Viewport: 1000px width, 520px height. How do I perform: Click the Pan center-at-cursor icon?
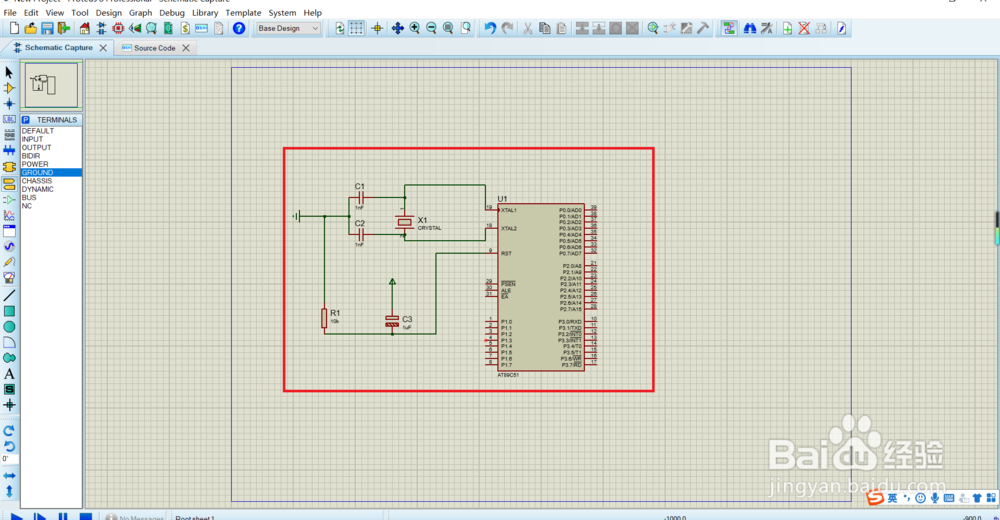(397, 28)
